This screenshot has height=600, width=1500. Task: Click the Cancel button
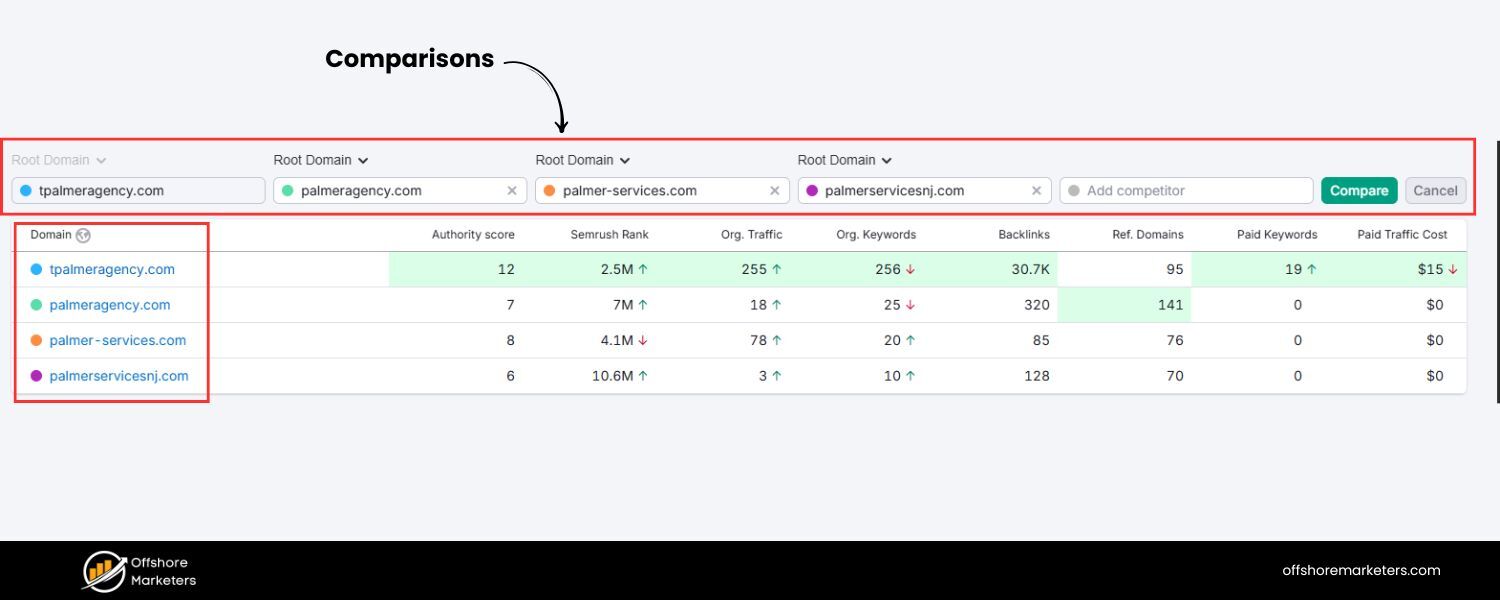pos(1435,191)
